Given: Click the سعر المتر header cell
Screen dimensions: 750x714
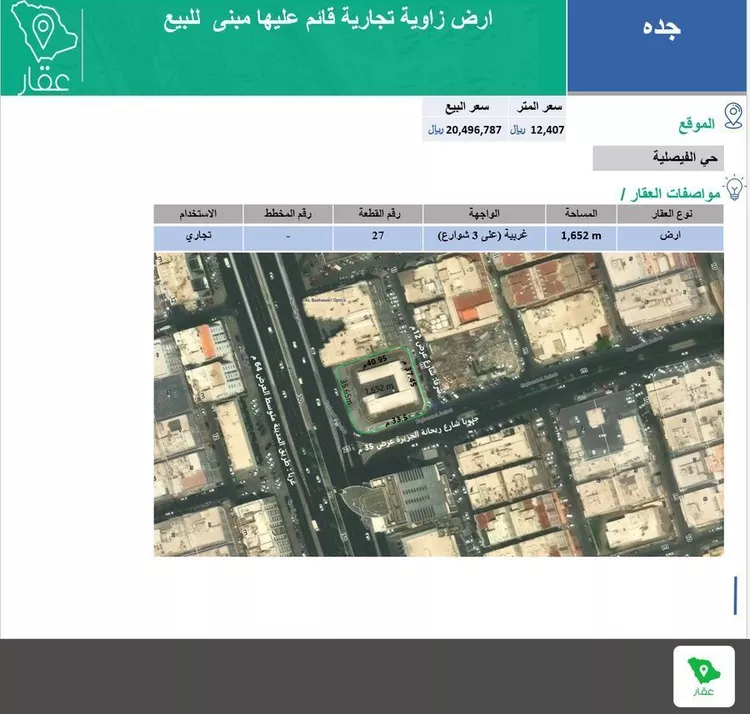Looking at the screenshot, I should 537,108.
